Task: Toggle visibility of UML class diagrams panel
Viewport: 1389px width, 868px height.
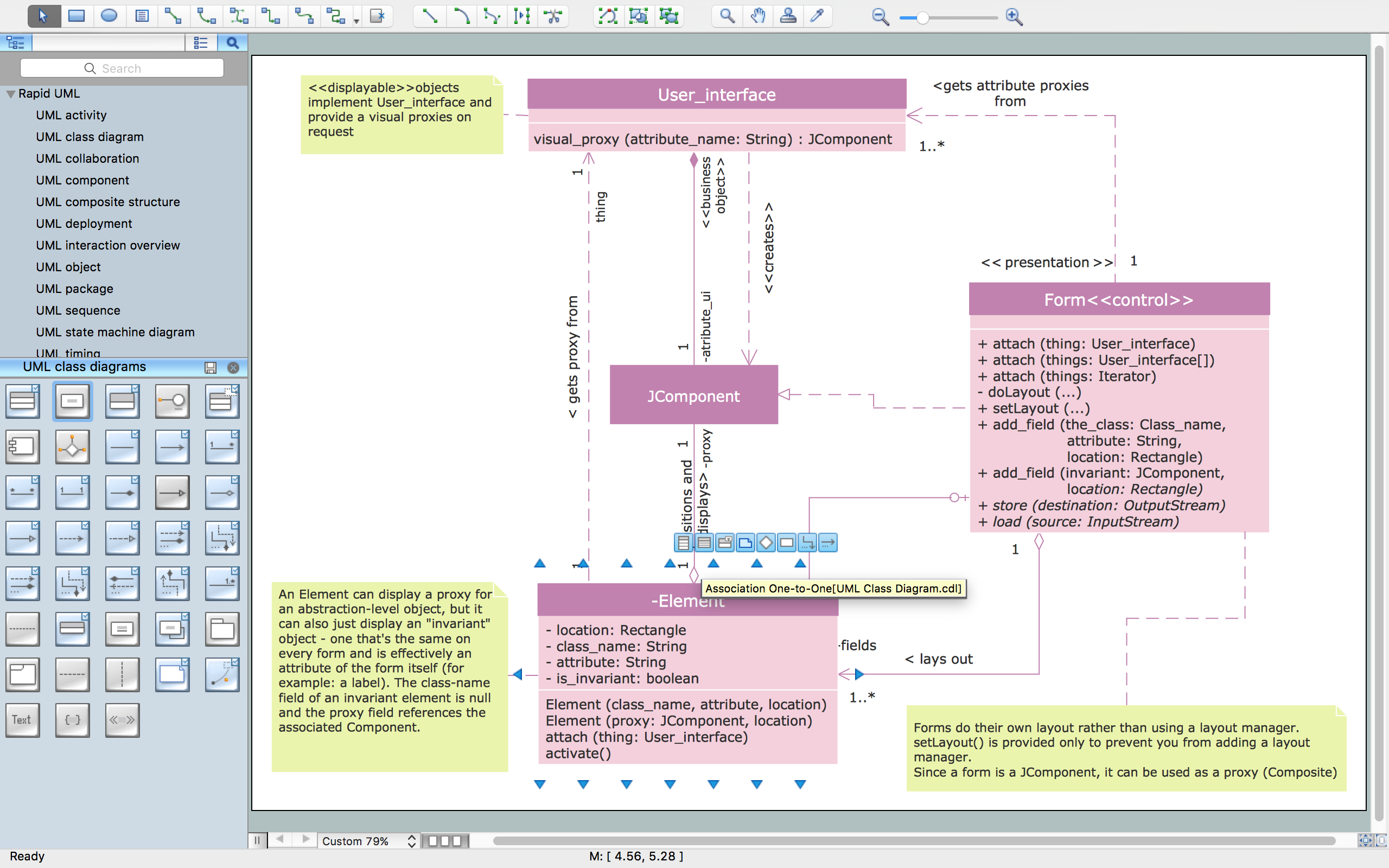Action: [232, 367]
